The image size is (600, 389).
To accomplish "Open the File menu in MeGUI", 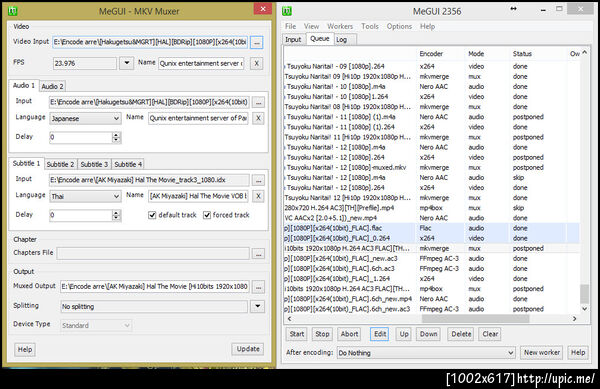I will click(x=290, y=26).
